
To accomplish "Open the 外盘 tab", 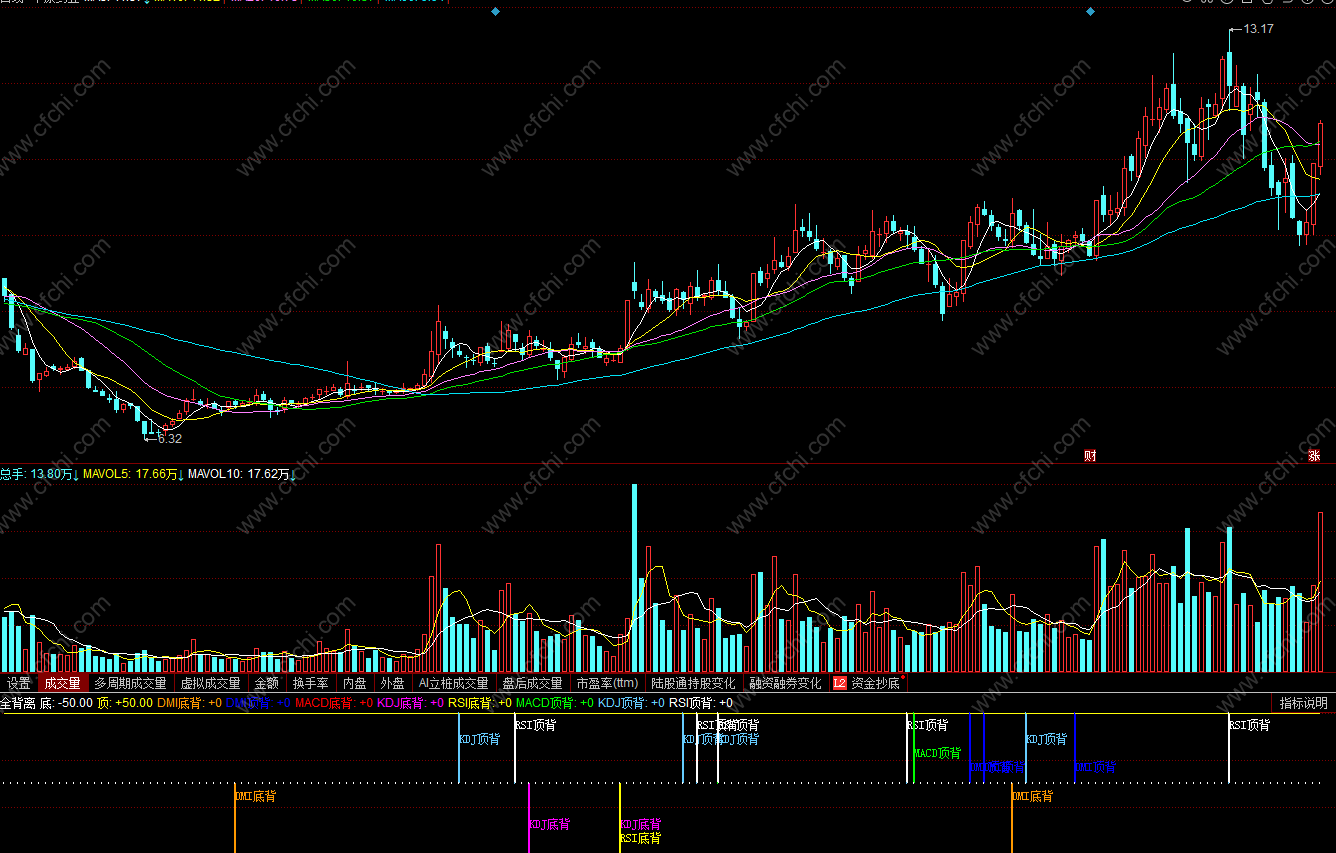I will [x=392, y=684].
